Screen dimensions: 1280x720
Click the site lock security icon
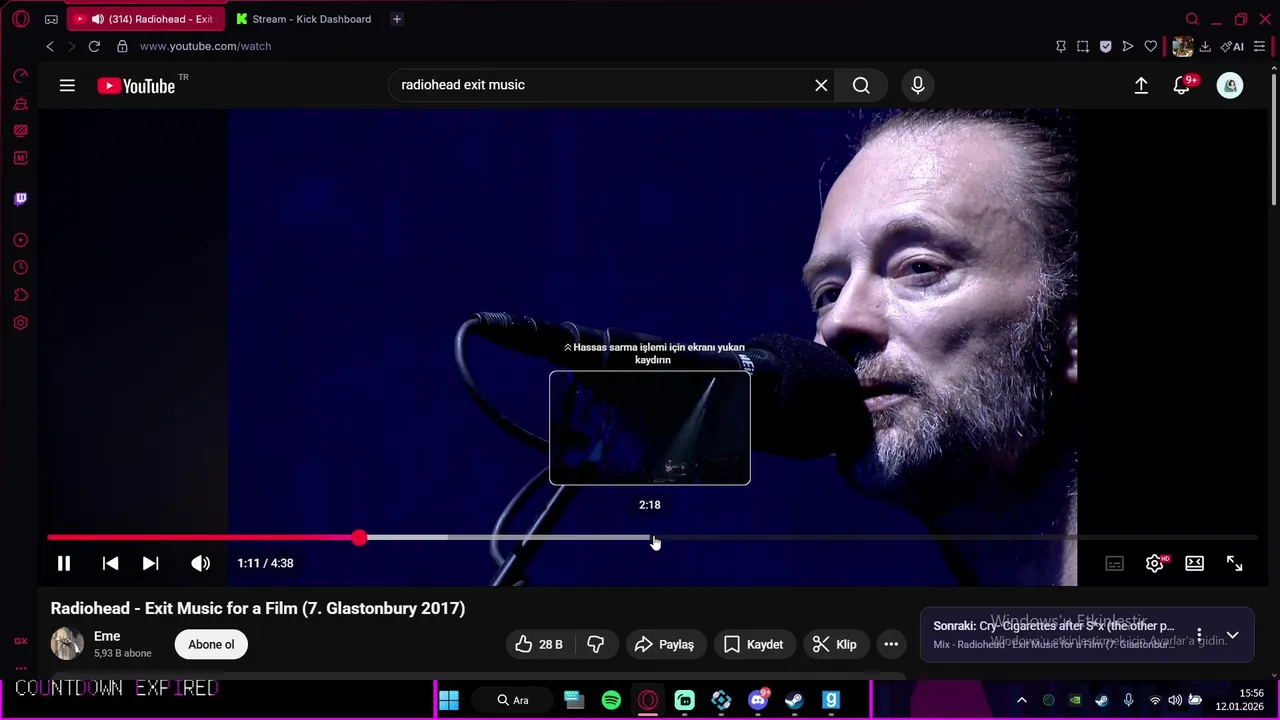[122, 46]
